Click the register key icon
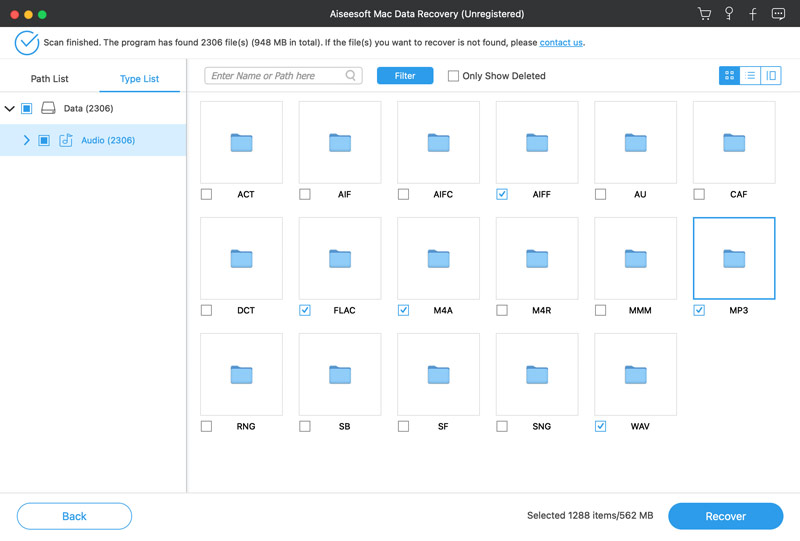The height and width of the screenshot is (541, 800). click(x=729, y=14)
